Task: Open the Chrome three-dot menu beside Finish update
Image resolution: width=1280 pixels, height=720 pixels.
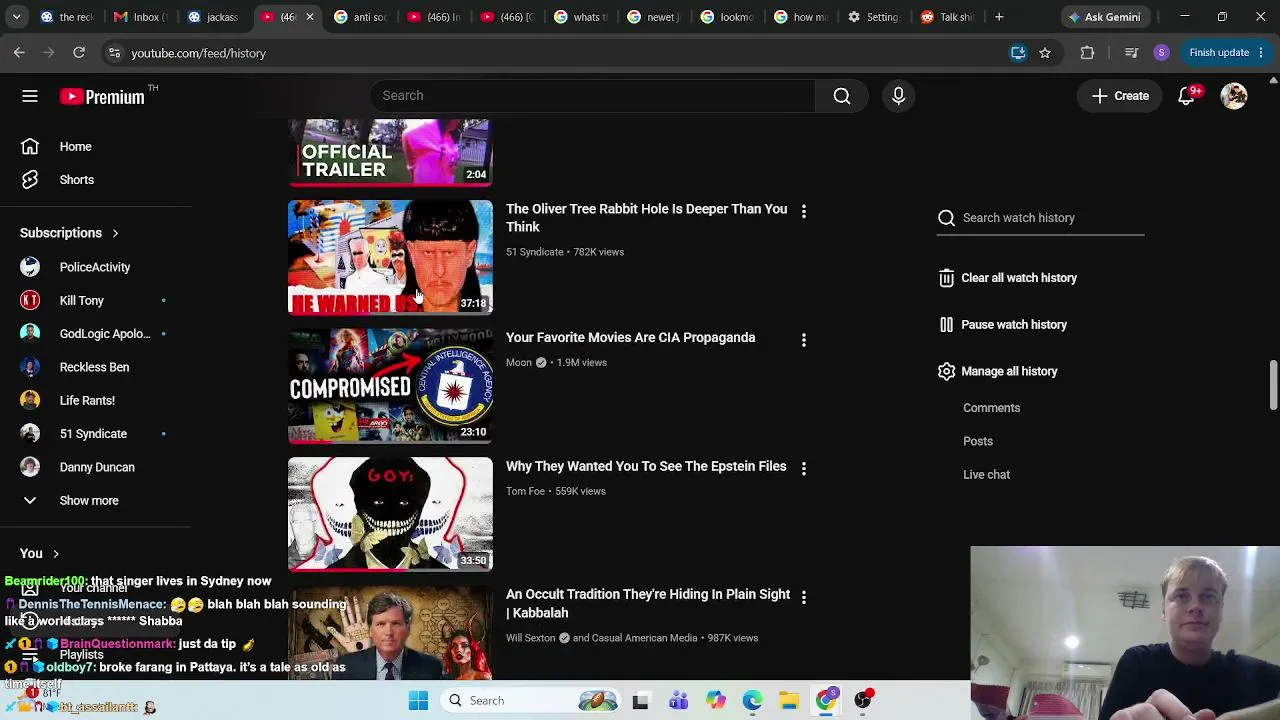Action: coord(1261,53)
